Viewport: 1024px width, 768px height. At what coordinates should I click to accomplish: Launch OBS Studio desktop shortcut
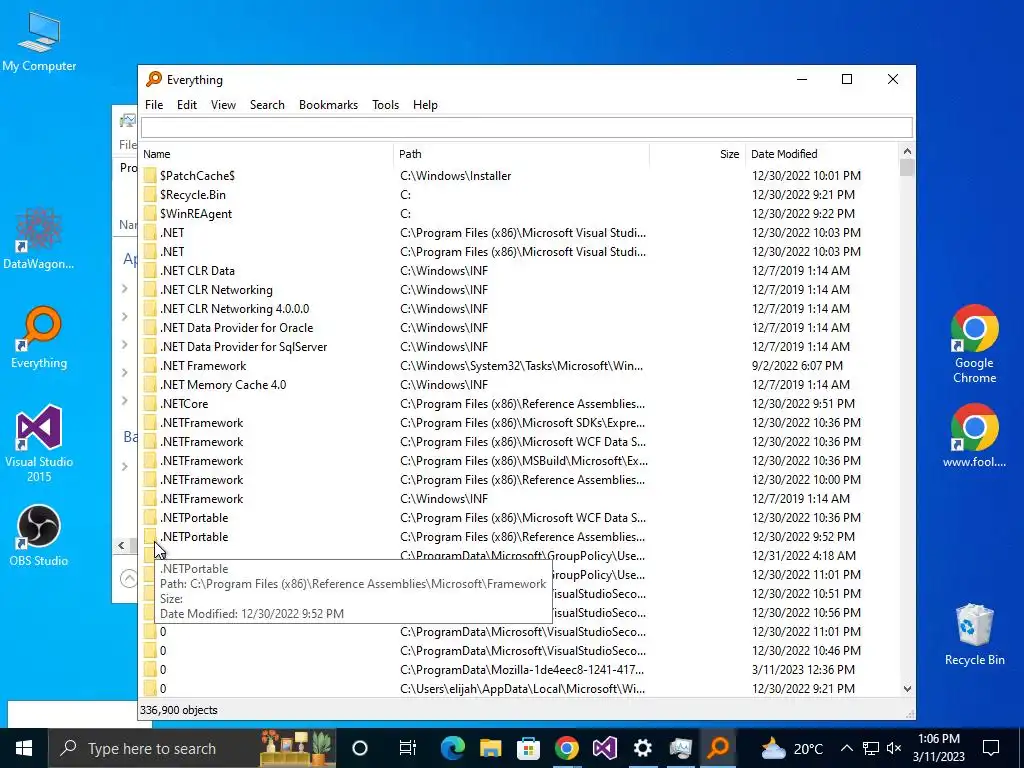[x=39, y=536]
